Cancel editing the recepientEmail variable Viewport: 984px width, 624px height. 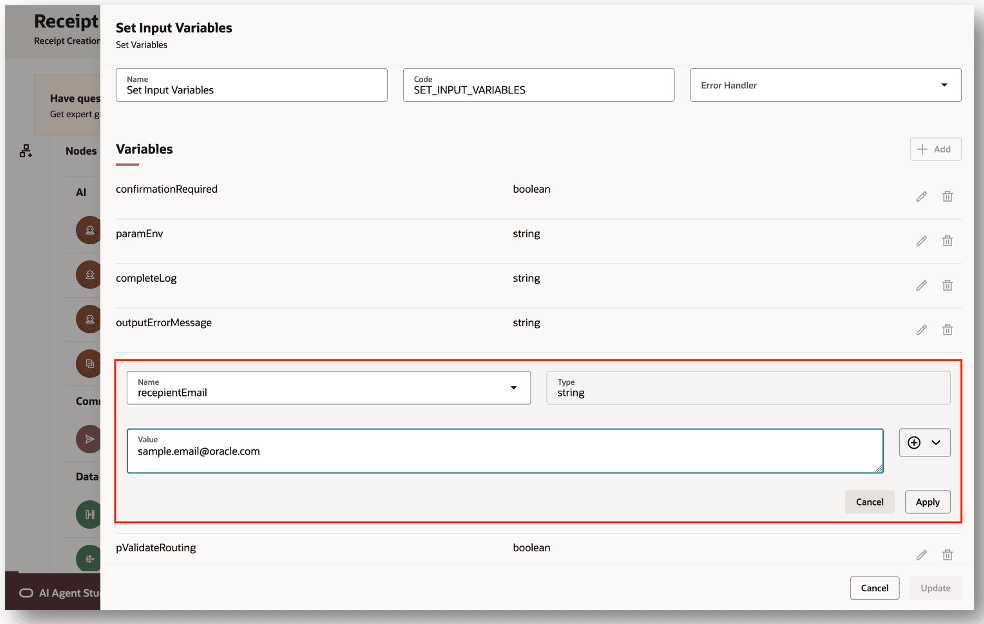(x=869, y=501)
